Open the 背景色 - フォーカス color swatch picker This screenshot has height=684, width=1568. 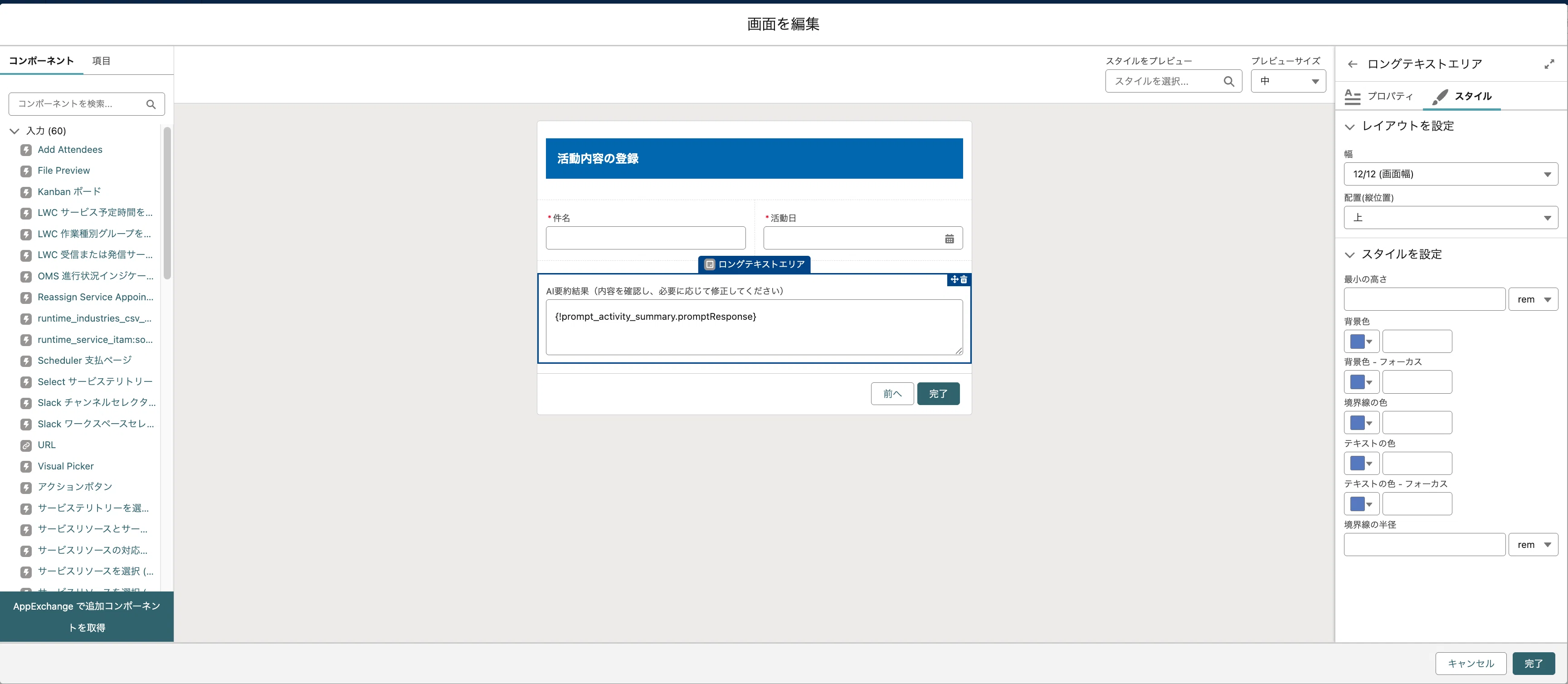pyautogui.click(x=1361, y=382)
